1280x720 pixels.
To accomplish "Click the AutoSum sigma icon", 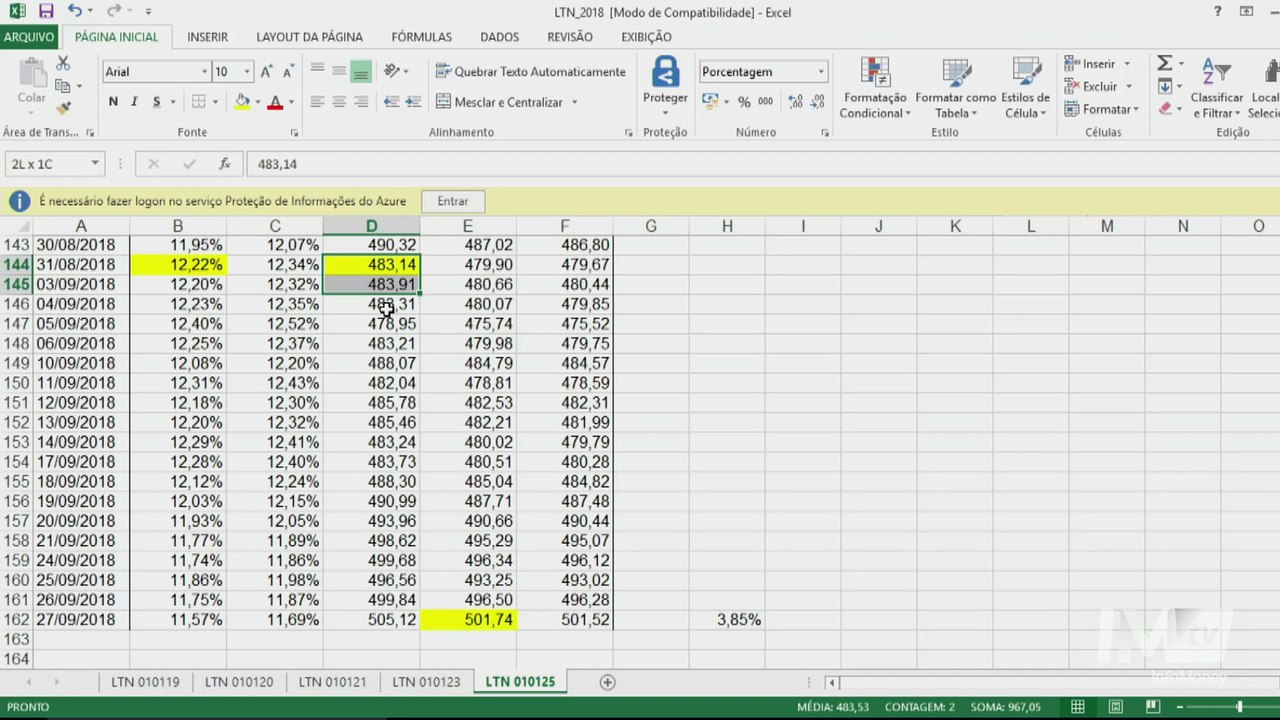I will tap(1164, 63).
